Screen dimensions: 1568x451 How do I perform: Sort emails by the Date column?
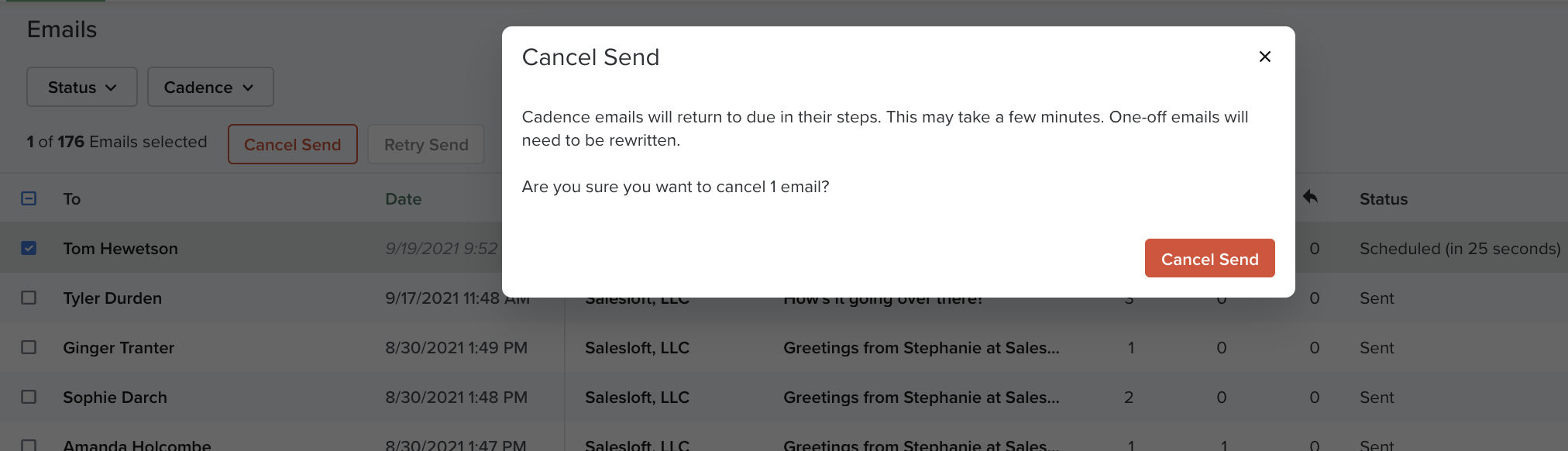tap(403, 198)
